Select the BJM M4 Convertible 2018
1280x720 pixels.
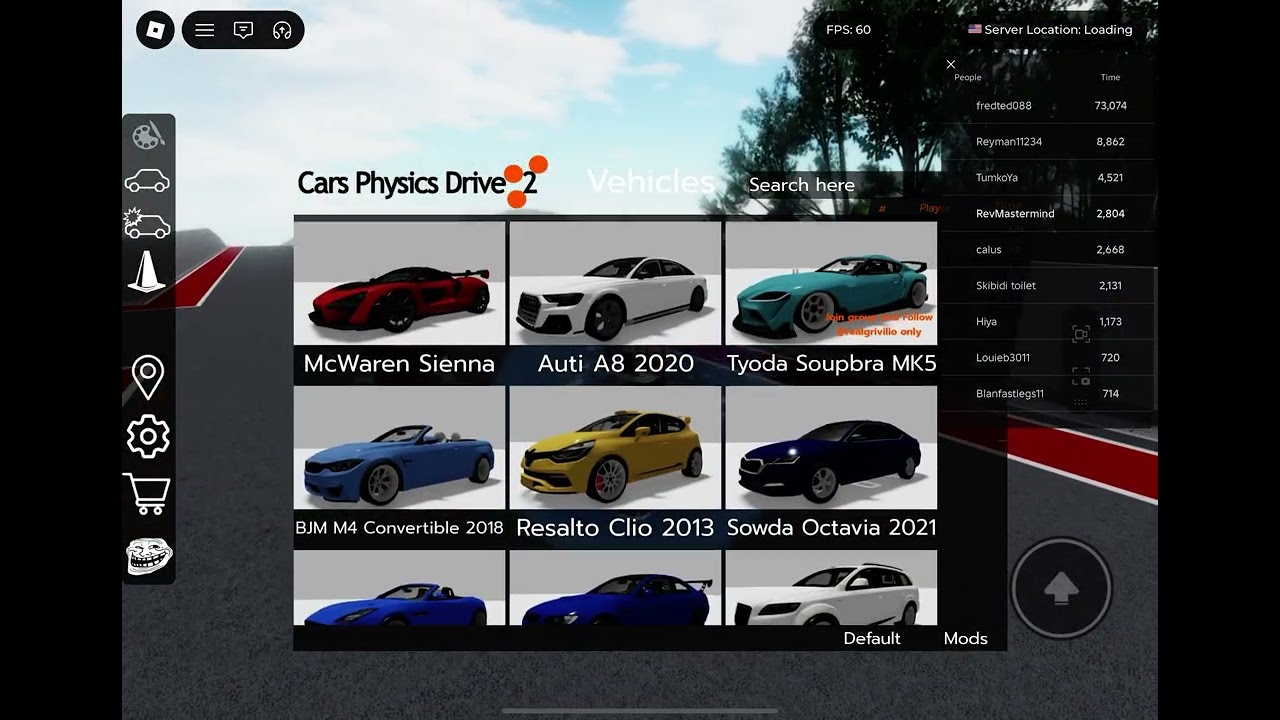tap(399, 466)
